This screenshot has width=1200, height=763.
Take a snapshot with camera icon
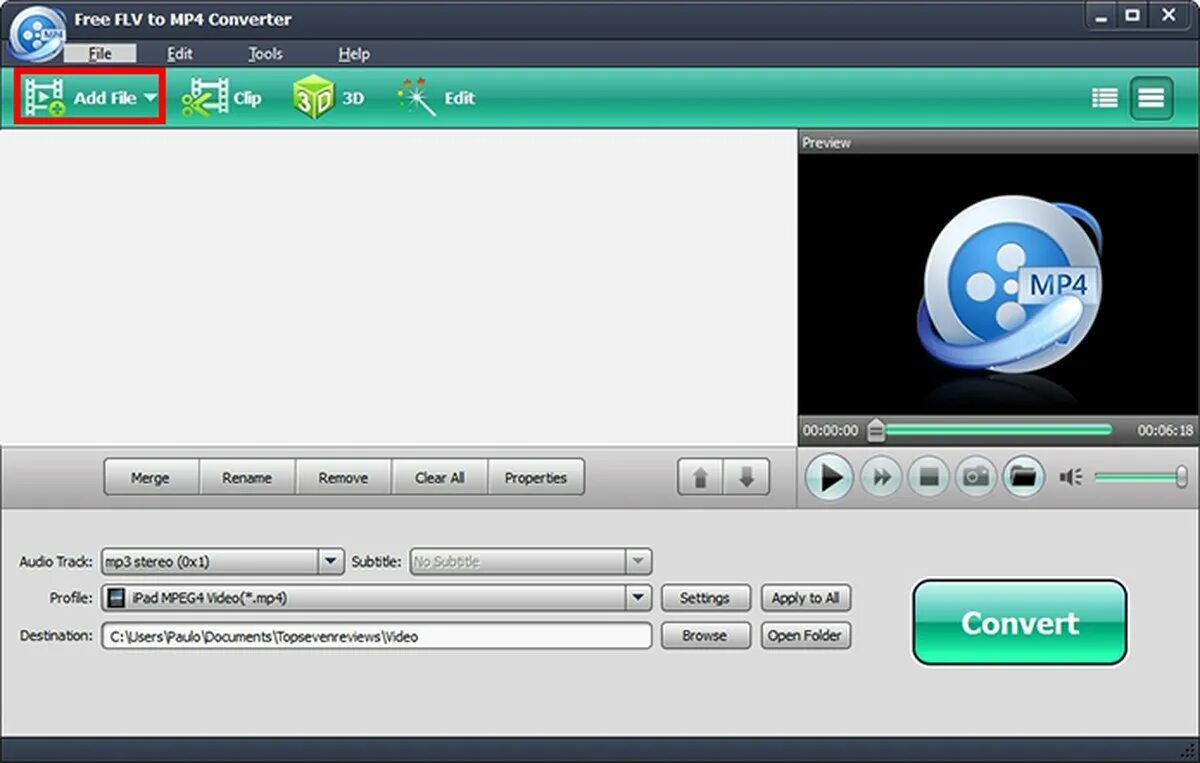pos(975,478)
